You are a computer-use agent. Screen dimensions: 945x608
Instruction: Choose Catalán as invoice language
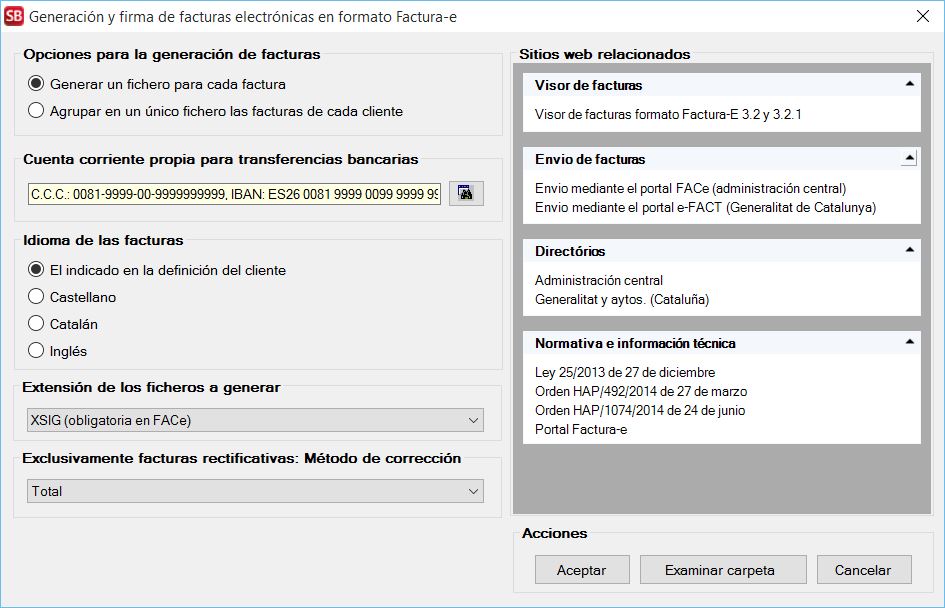point(37,324)
